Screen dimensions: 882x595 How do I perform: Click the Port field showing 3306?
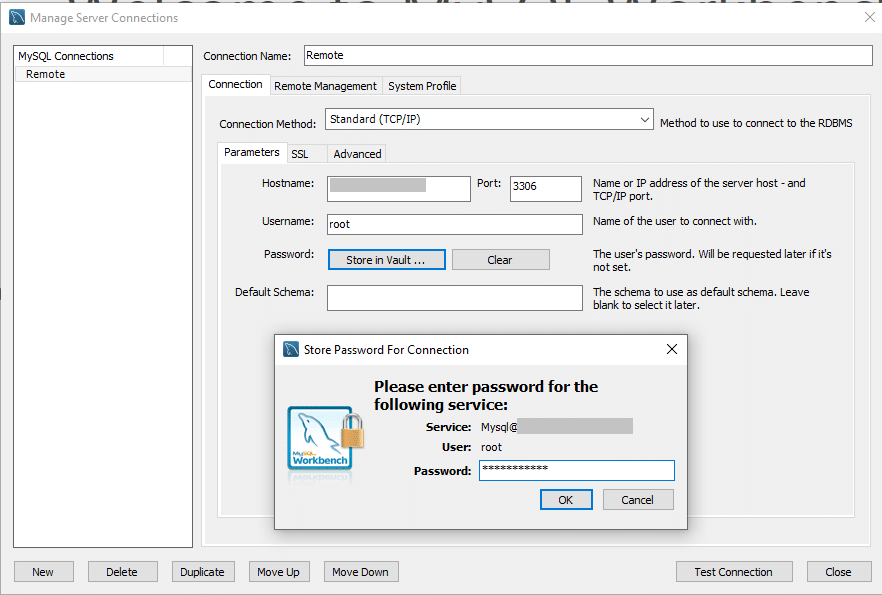pos(546,188)
